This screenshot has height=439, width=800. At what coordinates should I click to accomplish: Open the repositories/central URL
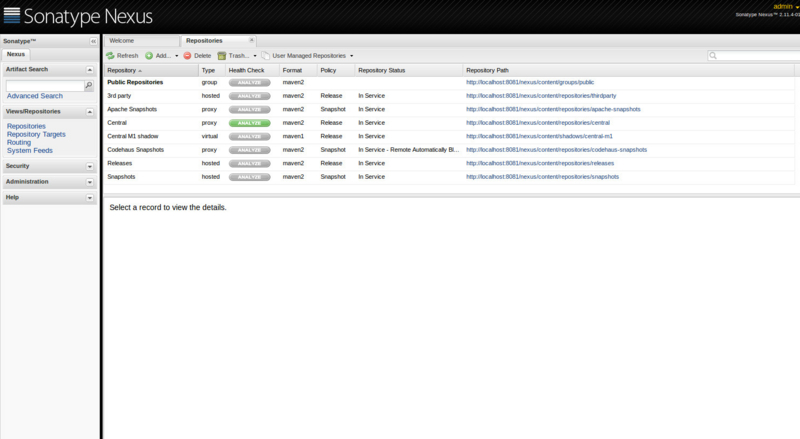click(x=538, y=123)
